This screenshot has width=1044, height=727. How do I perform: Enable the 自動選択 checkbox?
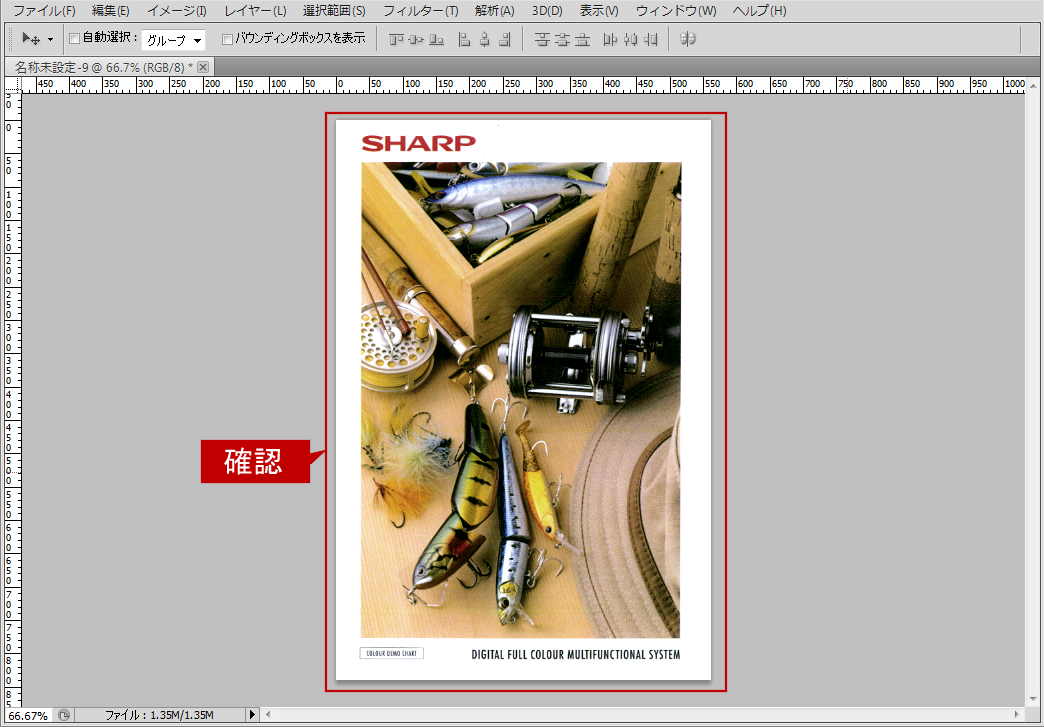coord(75,39)
